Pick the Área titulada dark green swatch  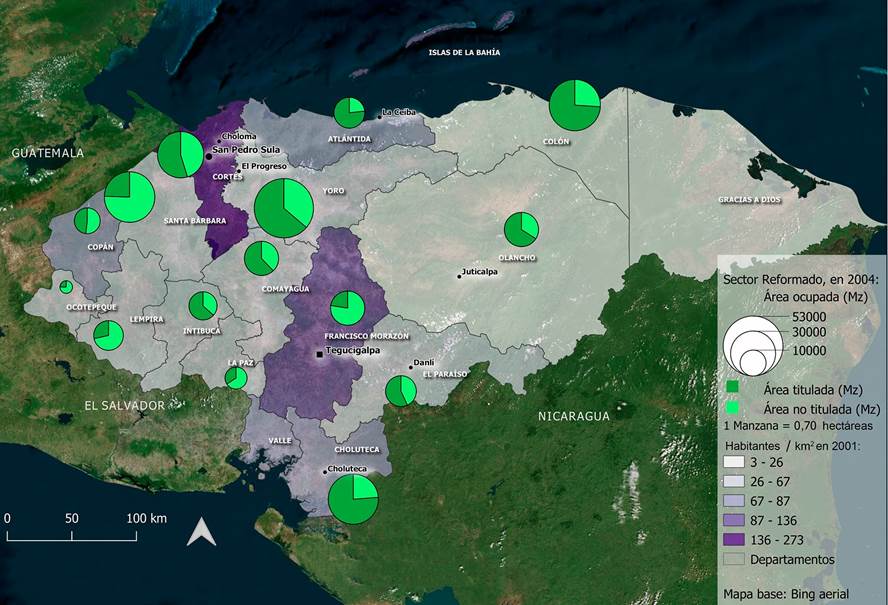(733, 388)
